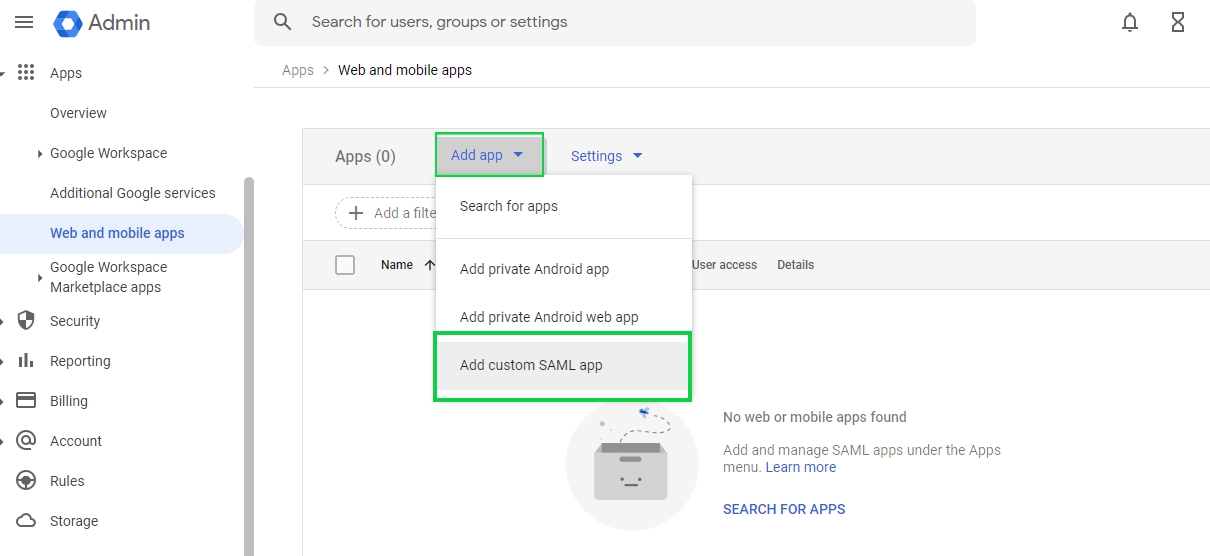Click the Account at-sign icon
Image resolution: width=1210 pixels, height=556 pixels.
pyautogui.click(x=27, y=441)
